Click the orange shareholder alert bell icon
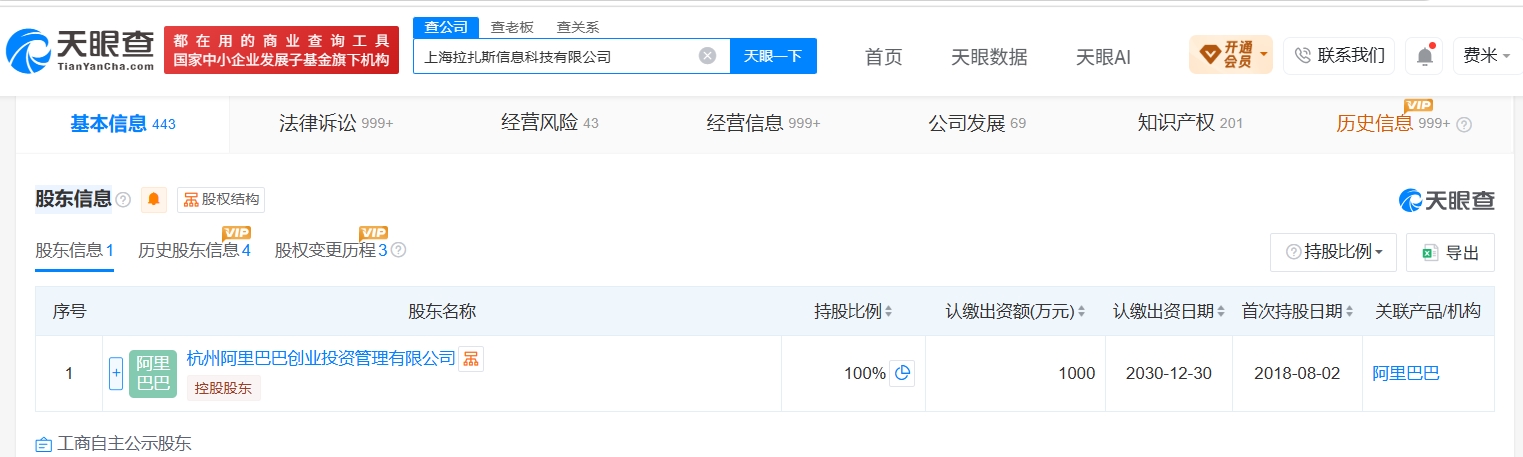Screen dimensions: 1523x457 154,199
